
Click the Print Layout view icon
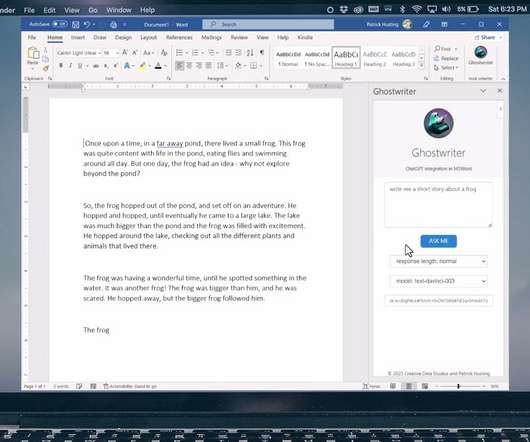(409, 386)
